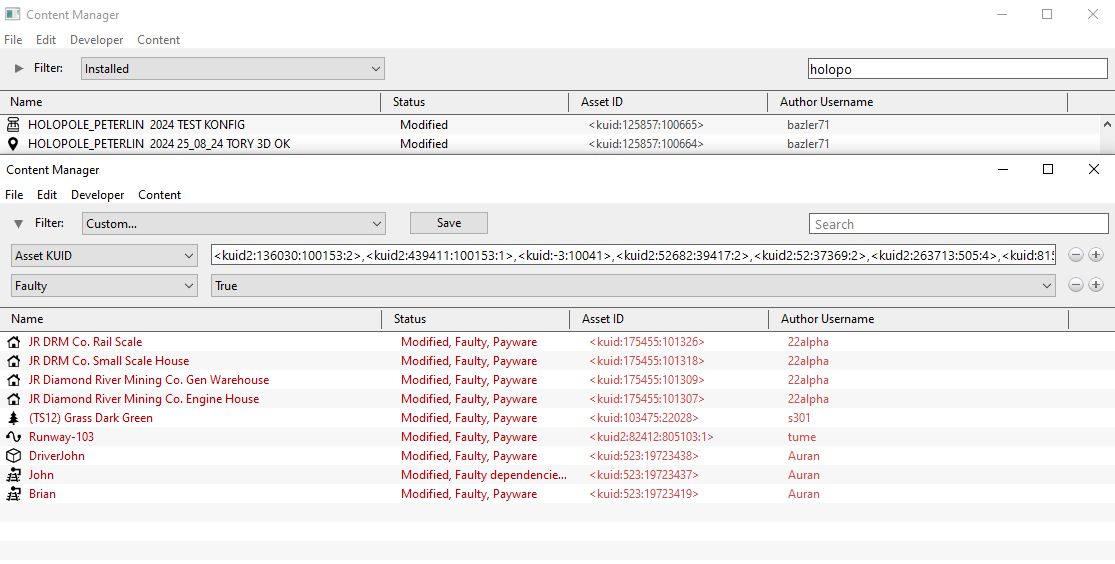Click the driver icon beside Brian
This screenshot has width=1115, height=564.
point(13,494)
